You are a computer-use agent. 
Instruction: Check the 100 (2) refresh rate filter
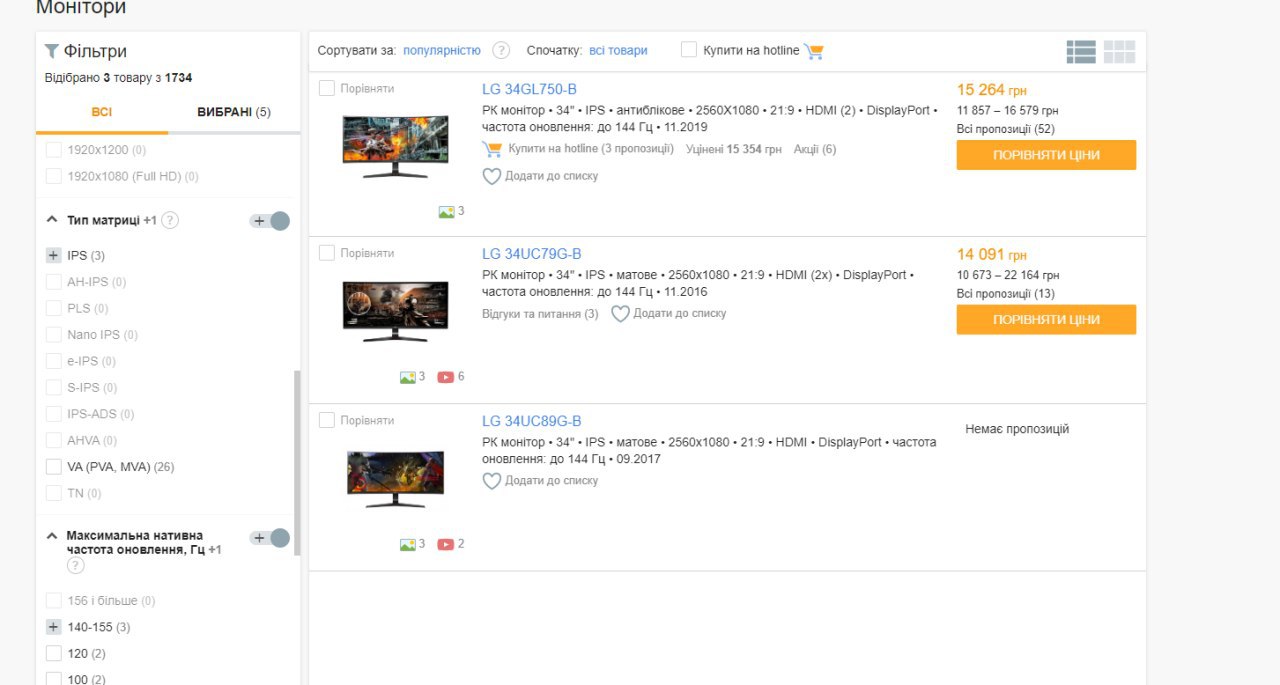tap(54, 679)
